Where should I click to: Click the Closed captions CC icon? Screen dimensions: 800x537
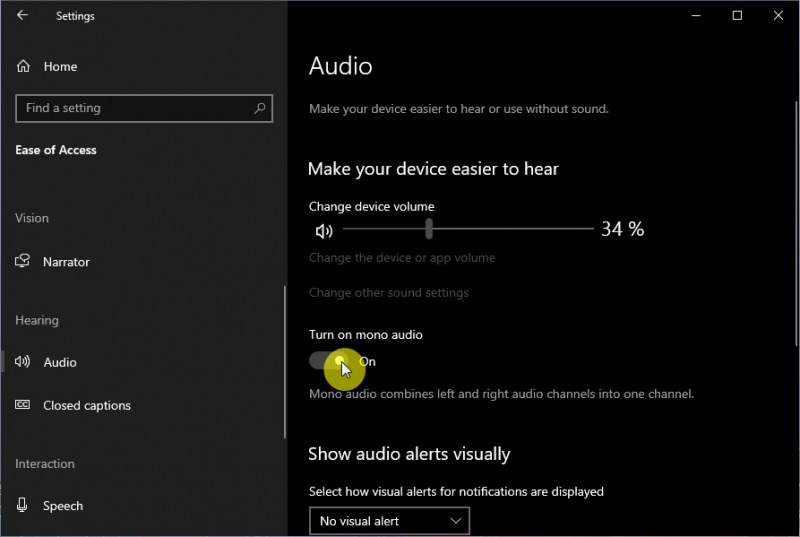click(23, 406)
